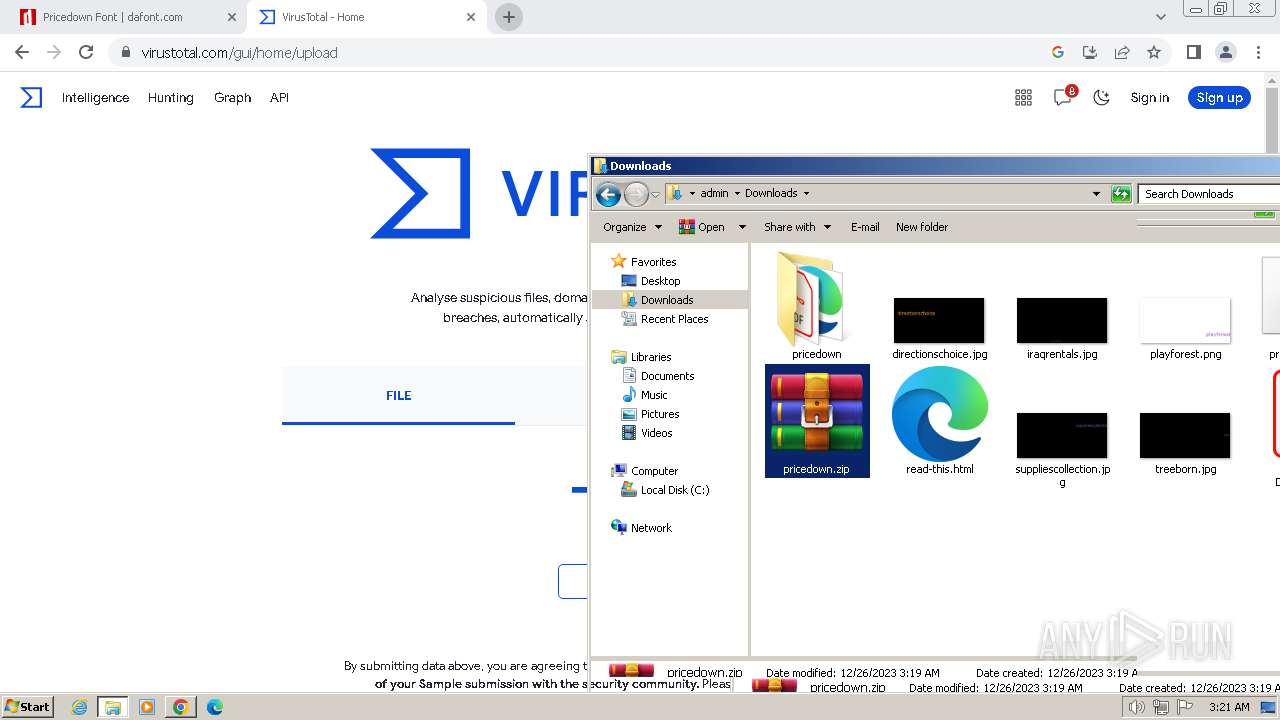Open the Share with dropdown
The width and height of the screenshot is (1280, 720).
click(797, 227)
